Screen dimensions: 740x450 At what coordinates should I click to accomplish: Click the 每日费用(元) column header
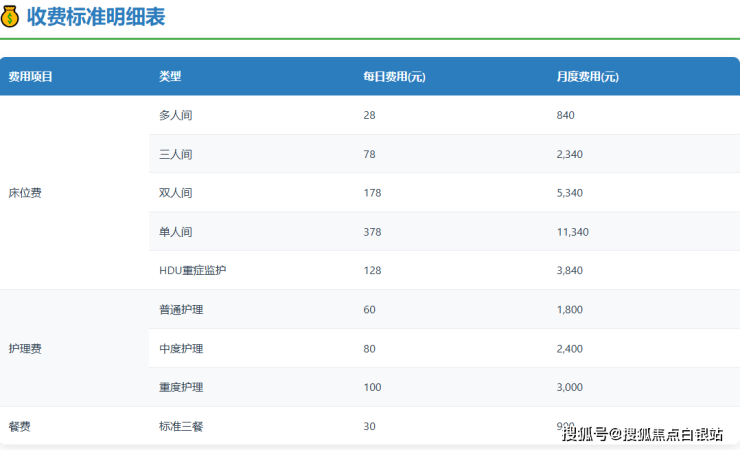tap(394, 77)
